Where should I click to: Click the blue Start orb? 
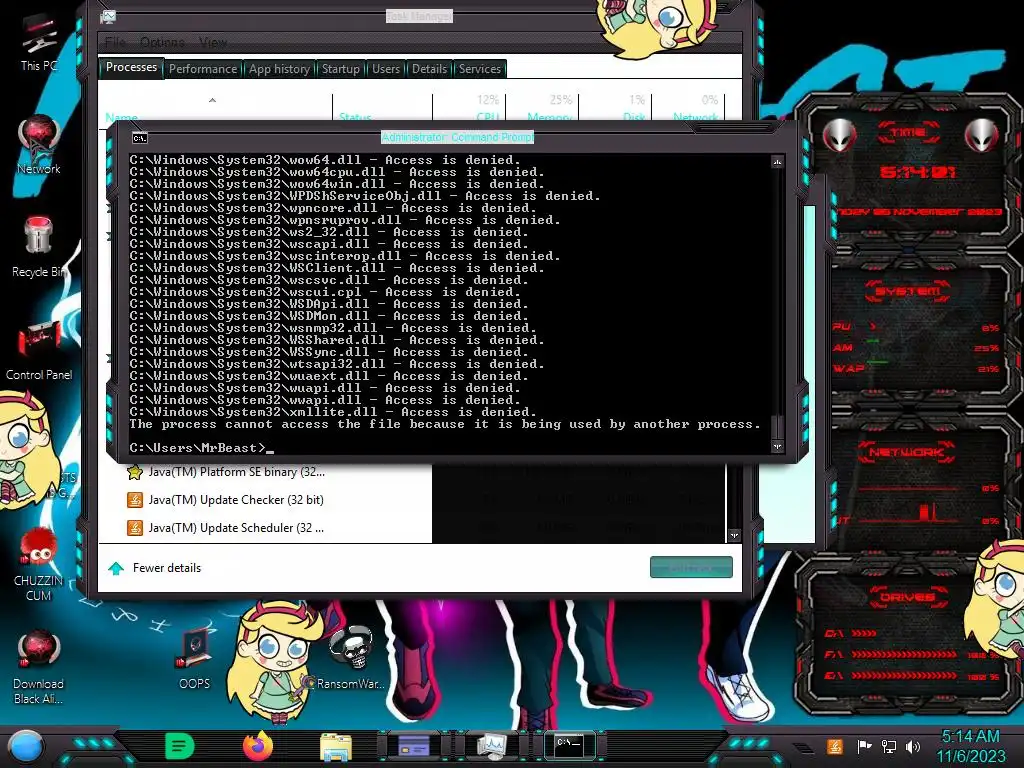click(x=26, y=746)
